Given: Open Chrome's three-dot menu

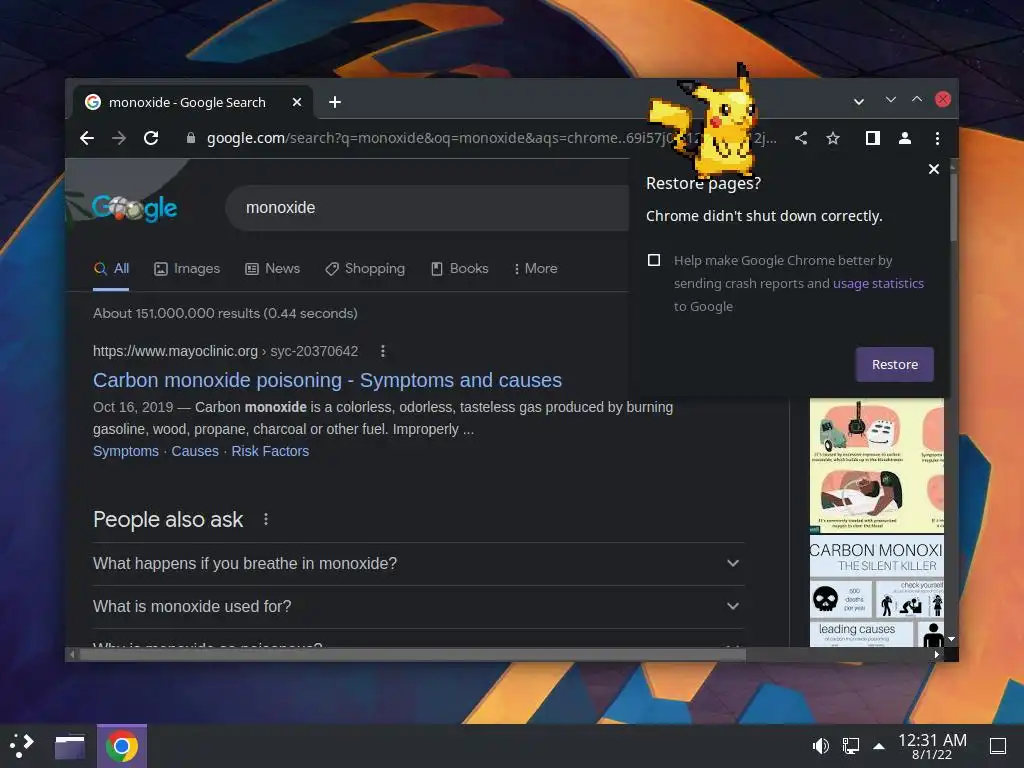Looking at the screenshot, I should click(937, 138).
